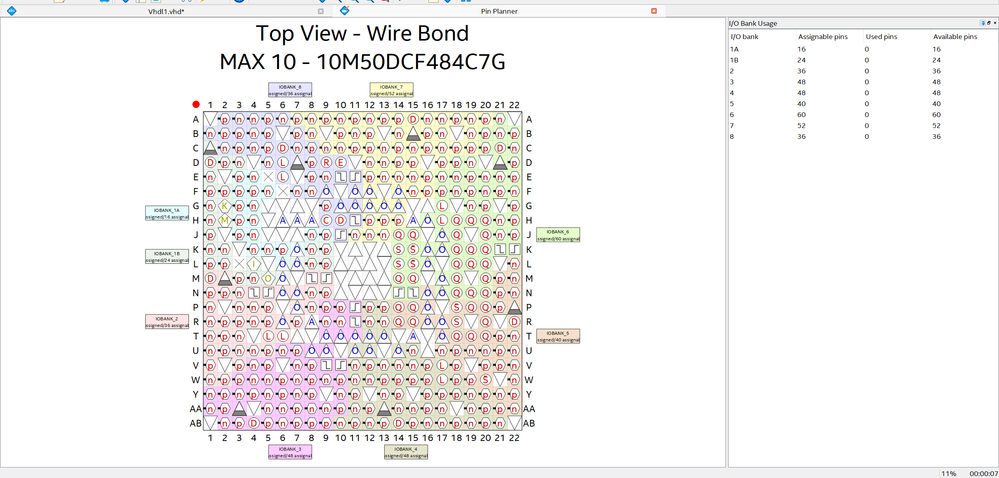
Task: Click the 11% progress indicator in status bar
Action: click(x=949, y=474)
